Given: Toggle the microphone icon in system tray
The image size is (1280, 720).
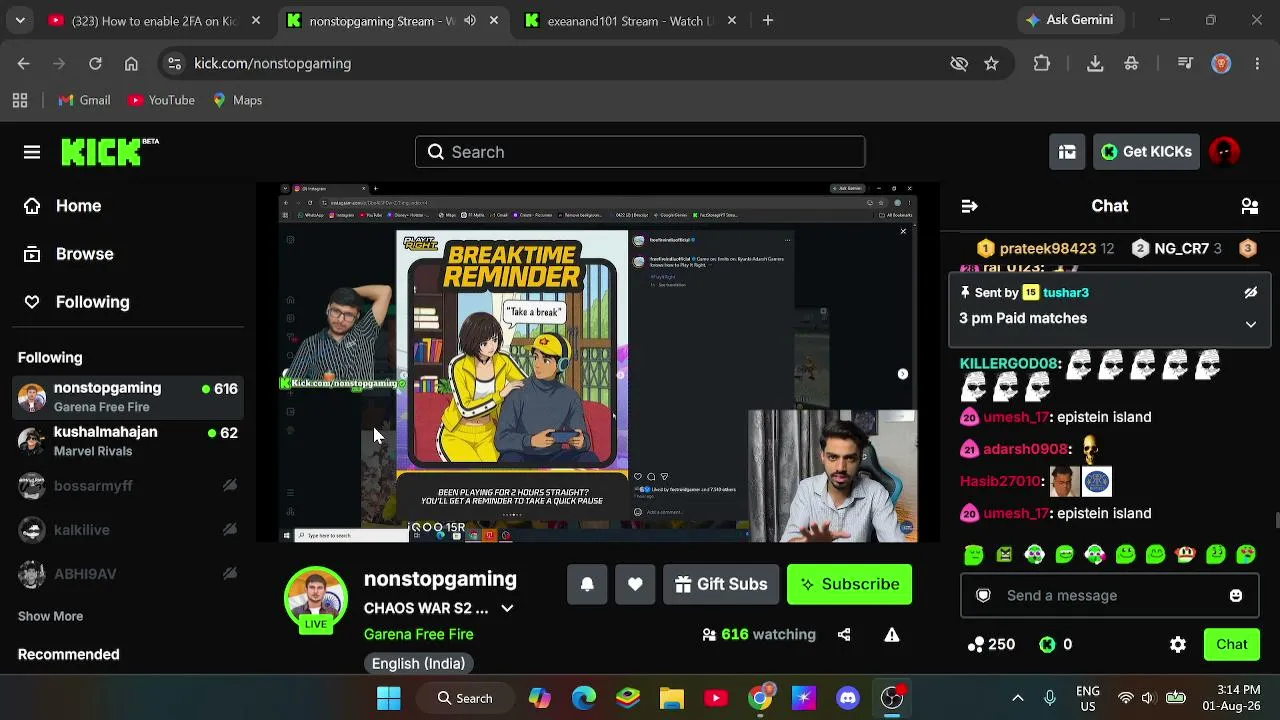Looking at the screenshot, I should (x=1050, y=698).
